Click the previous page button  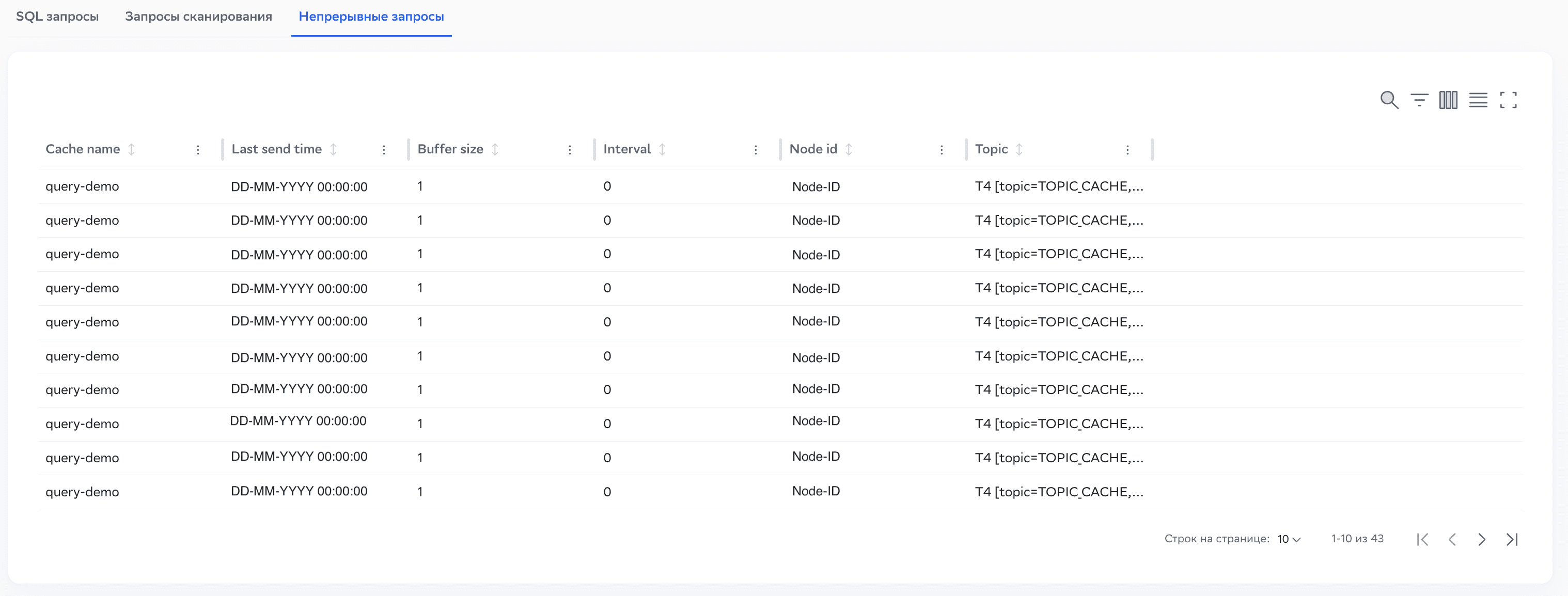coord(1452,539)
